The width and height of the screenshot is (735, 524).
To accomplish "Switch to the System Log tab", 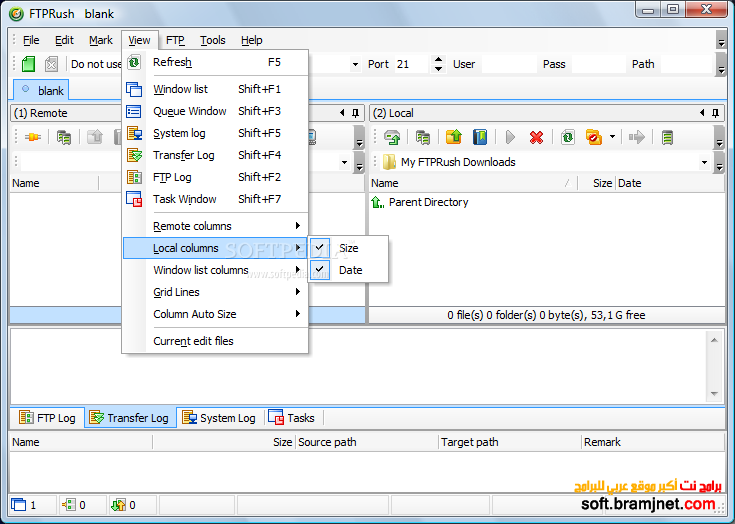I will click(x=219, y=418).
